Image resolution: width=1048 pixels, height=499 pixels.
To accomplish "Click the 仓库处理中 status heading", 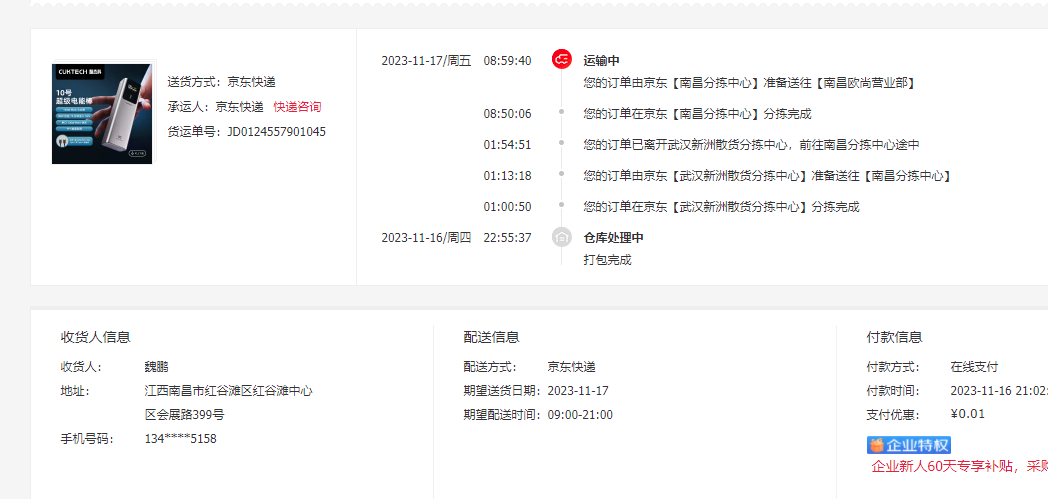I will coord(614,238).
